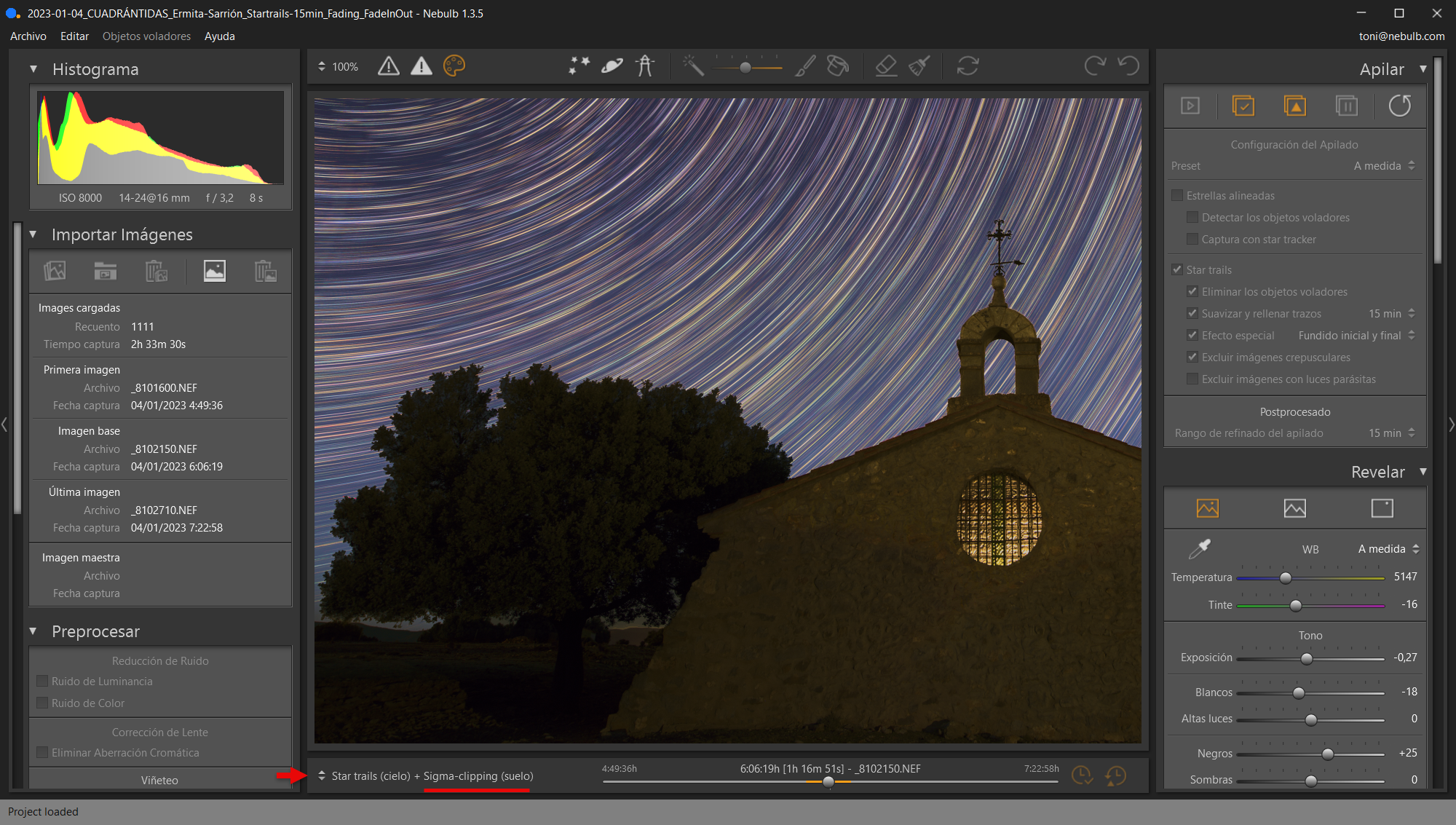Click the Temperatura slider handle
This screenshot has width=1456, height=825.
(1286, 577)
